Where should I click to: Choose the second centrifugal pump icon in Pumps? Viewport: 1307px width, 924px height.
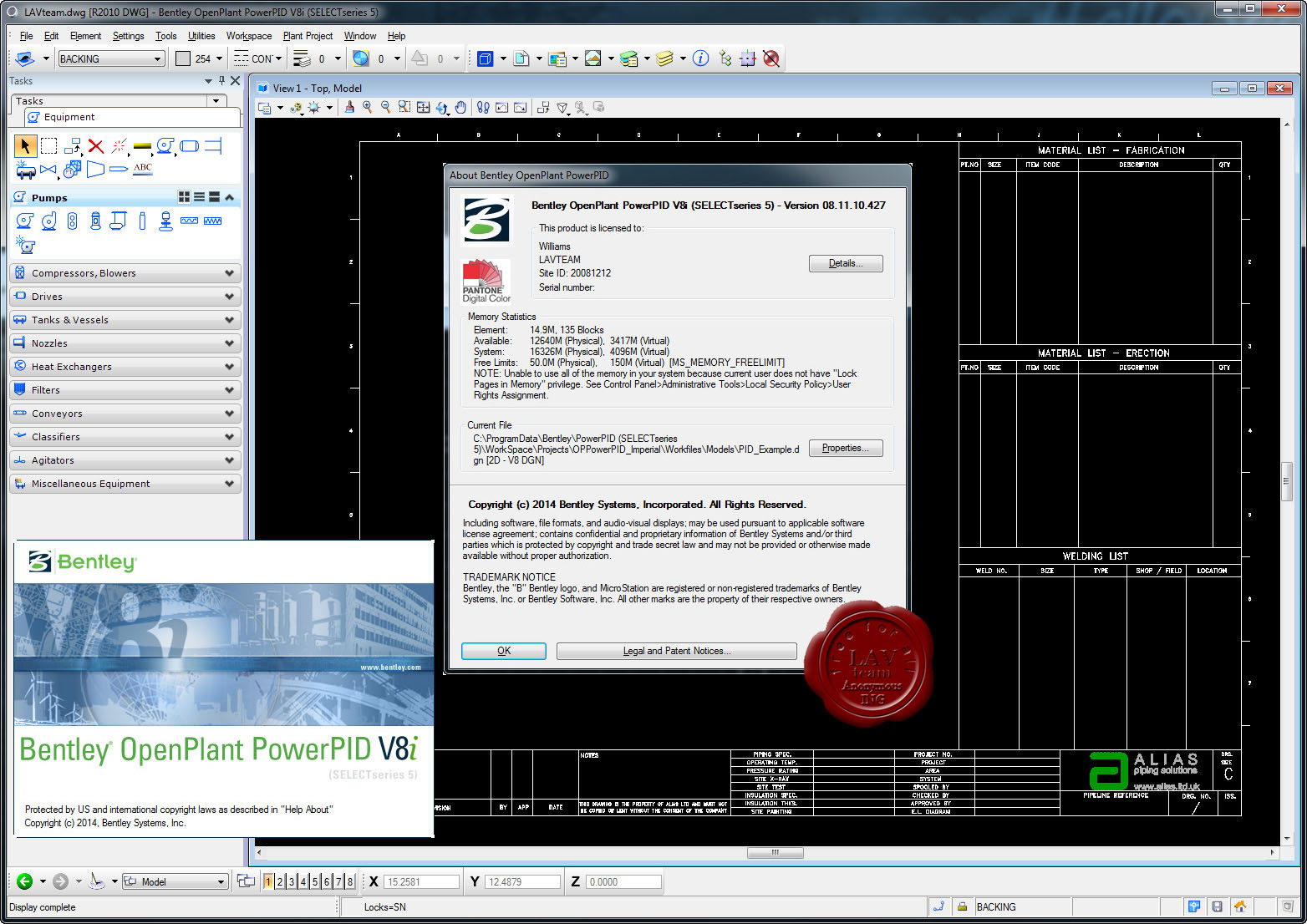(49, 221)
